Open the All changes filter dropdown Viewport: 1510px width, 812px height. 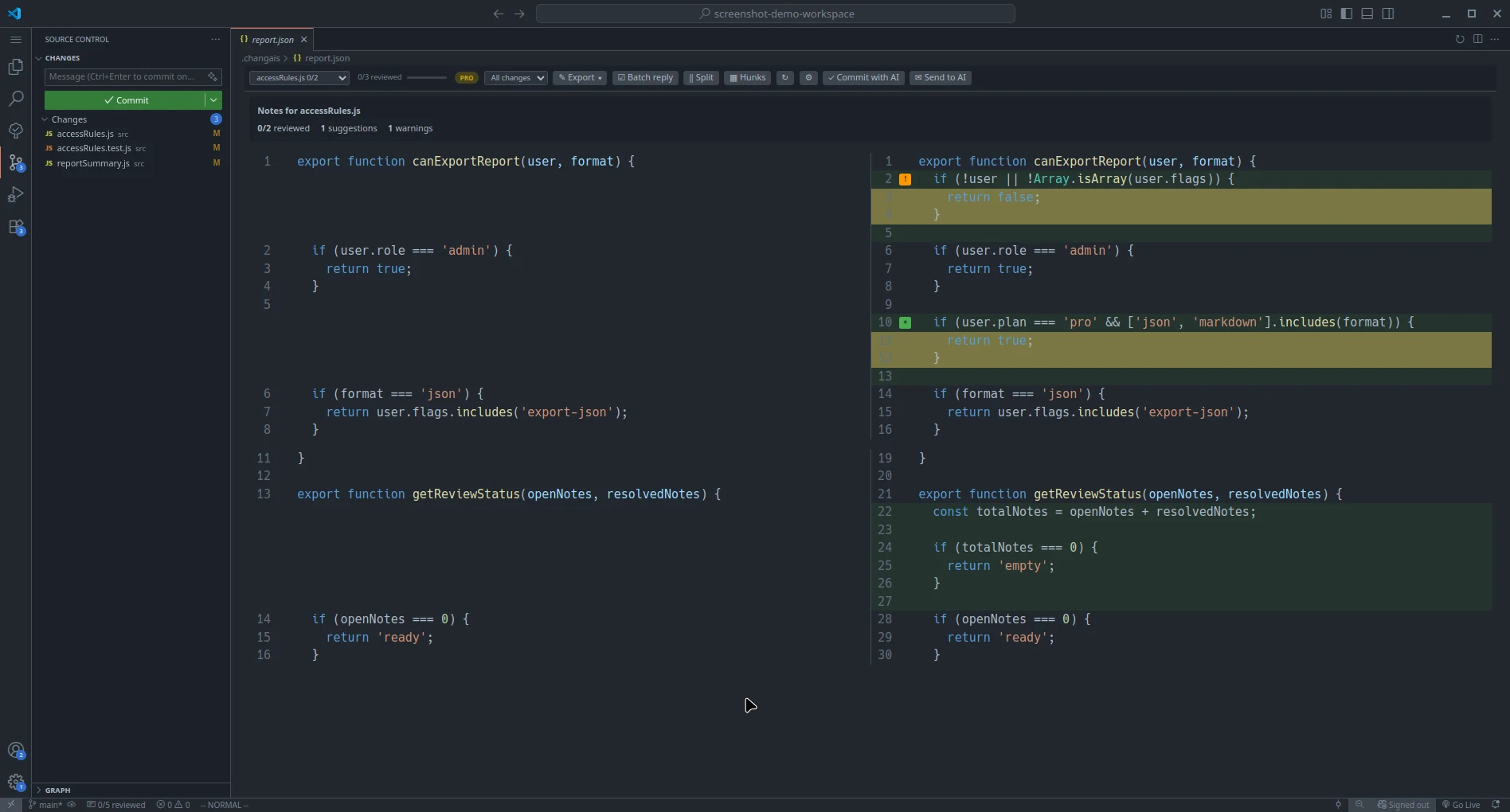516,78
